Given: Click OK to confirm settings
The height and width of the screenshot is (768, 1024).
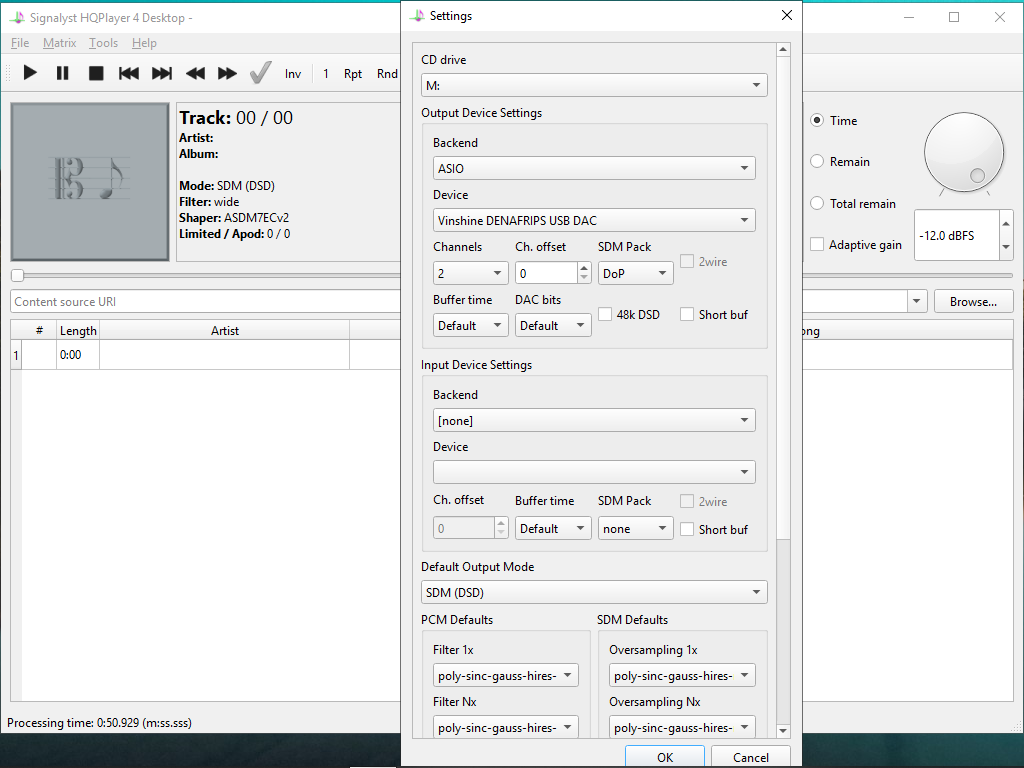Looking at the screenshot, I should tap(665, 757).
